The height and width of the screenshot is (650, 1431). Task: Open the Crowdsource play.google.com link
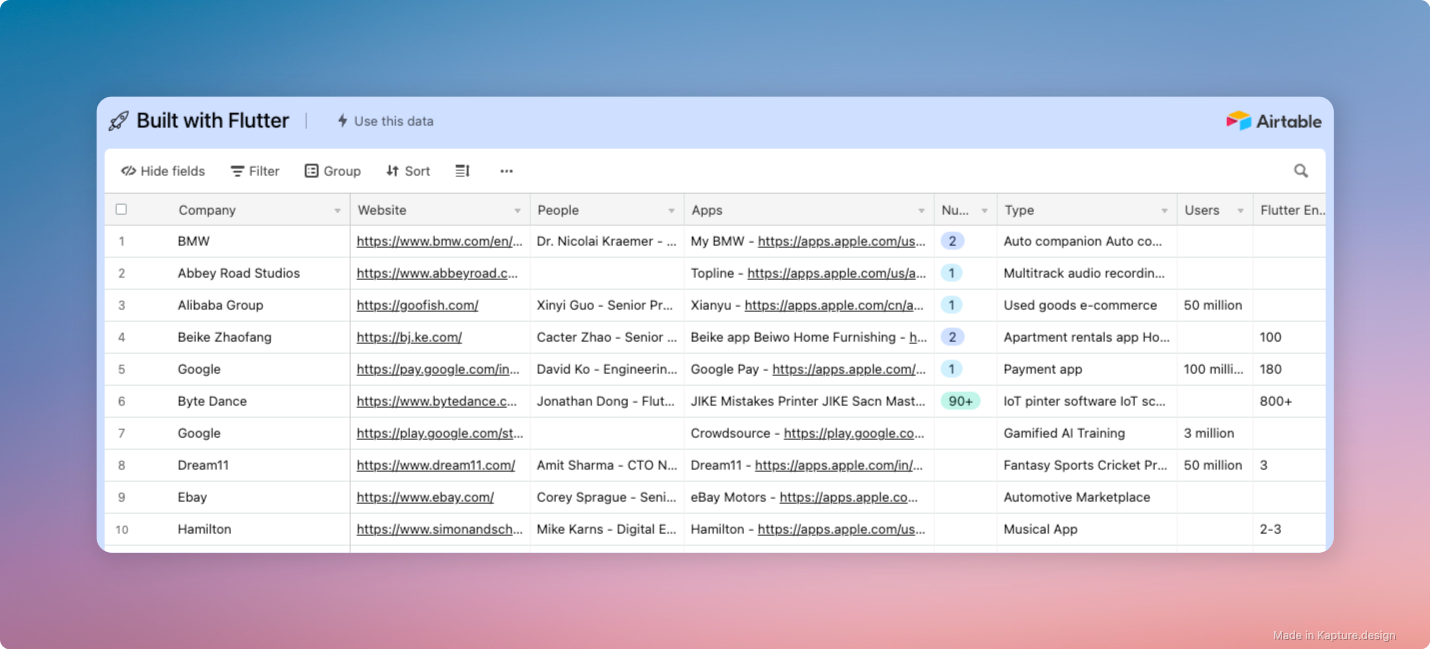[x=855, y=433]
